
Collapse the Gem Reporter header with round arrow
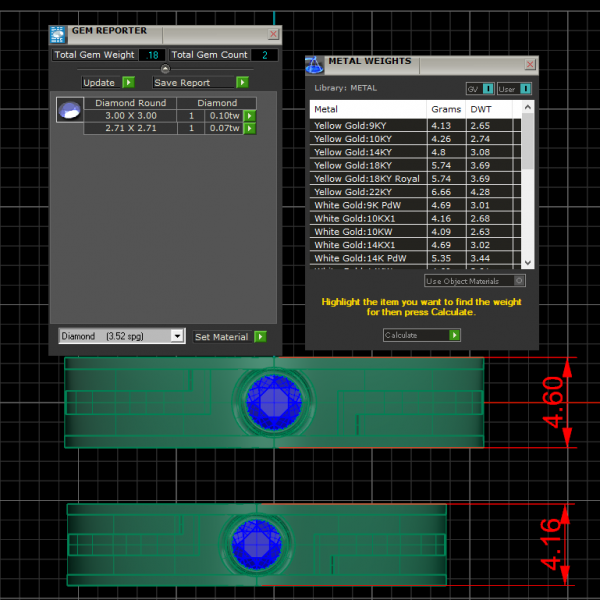click(165, 69)
